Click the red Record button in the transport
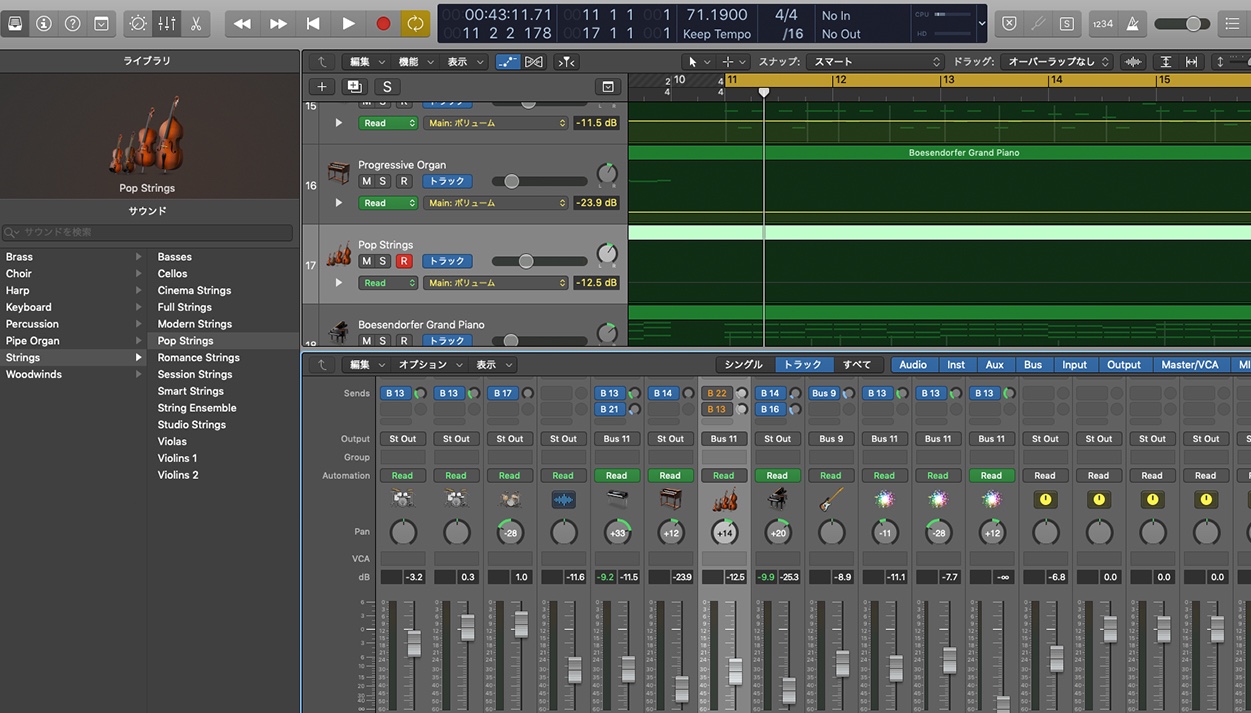This screenshot has height=713, width=1251. (x=383, y=23)
